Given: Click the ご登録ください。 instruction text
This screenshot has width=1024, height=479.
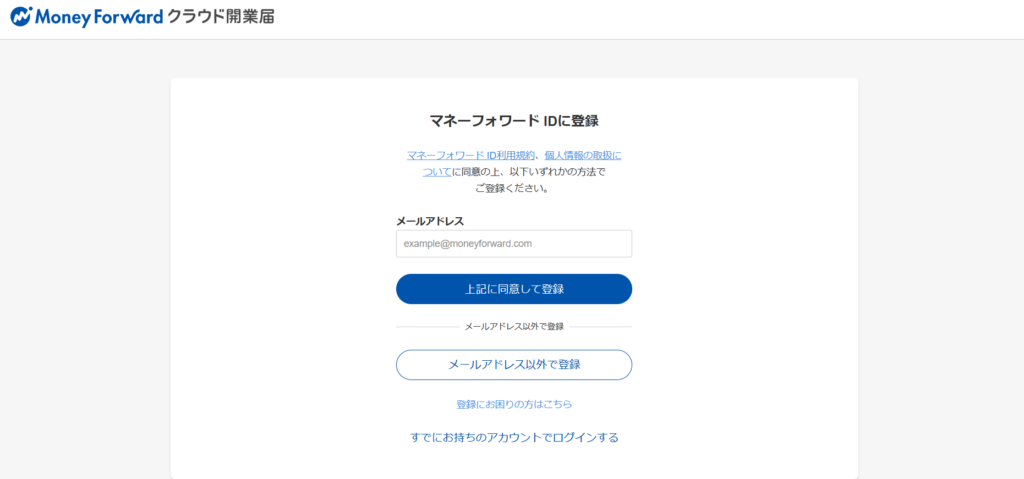Looking at the screenshot, I should pyautogui.click(x=512, y=188).
